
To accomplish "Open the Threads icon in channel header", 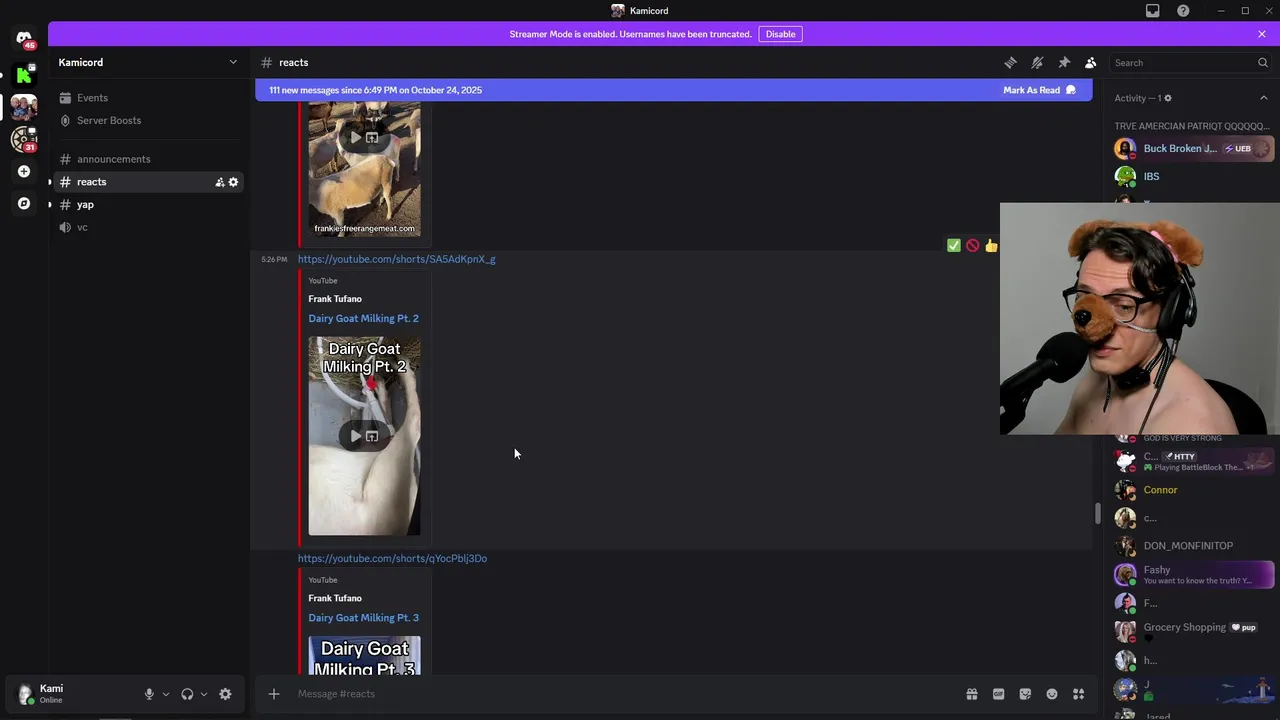I will [x=1010, y=62].
